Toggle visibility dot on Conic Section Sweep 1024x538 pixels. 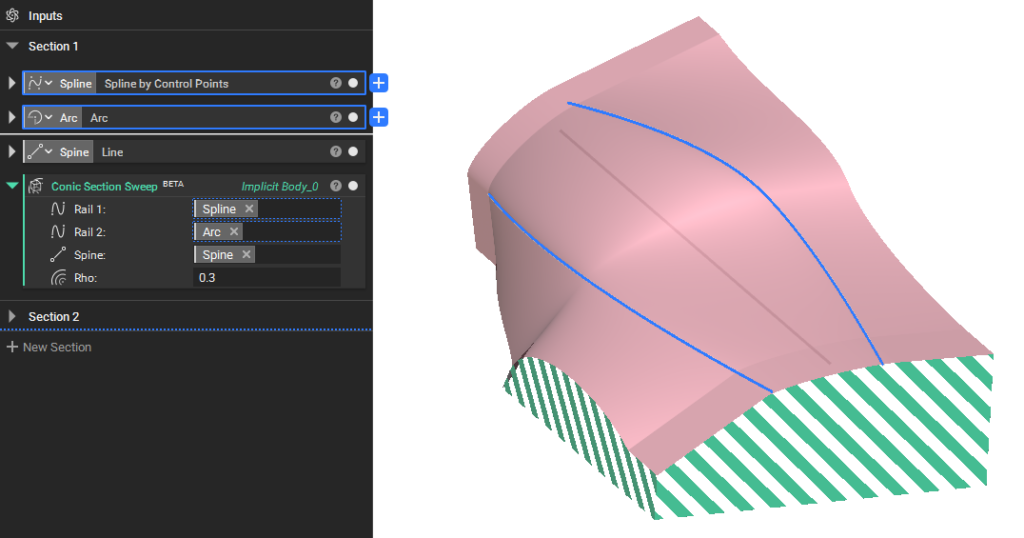353,186
